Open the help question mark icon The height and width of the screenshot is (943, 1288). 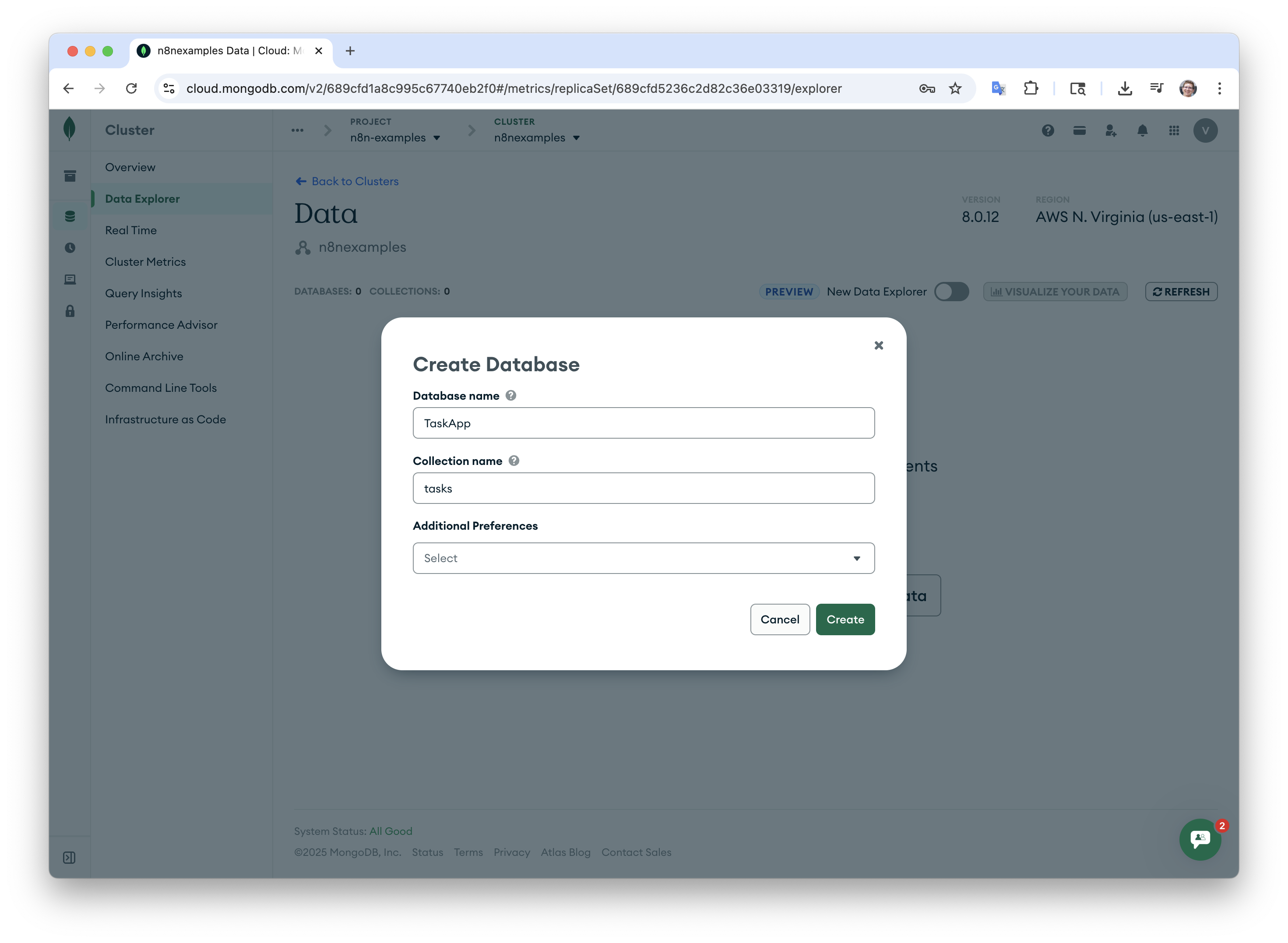point(1047,131)
